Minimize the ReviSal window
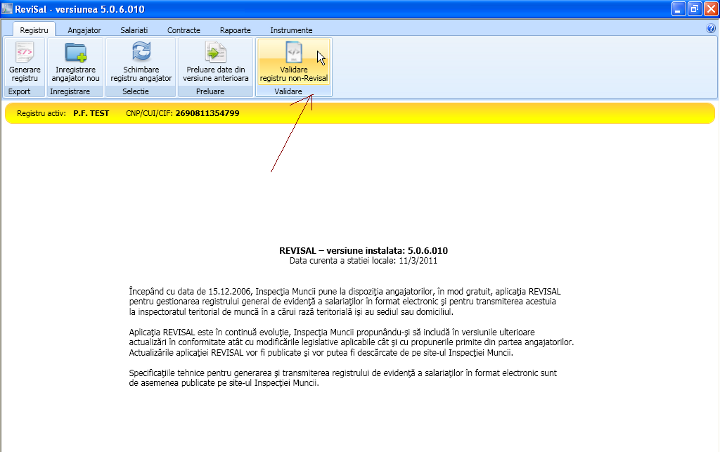The image size is (720, 452). tap(678, 8)
